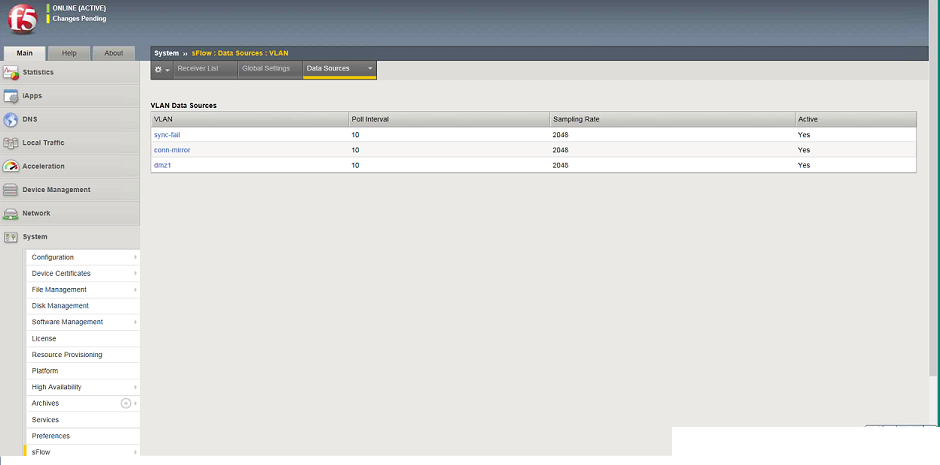Expand the Data Sources tab arrow
Viewport: 940px width, 465px height.
click(x=370, y=68)
